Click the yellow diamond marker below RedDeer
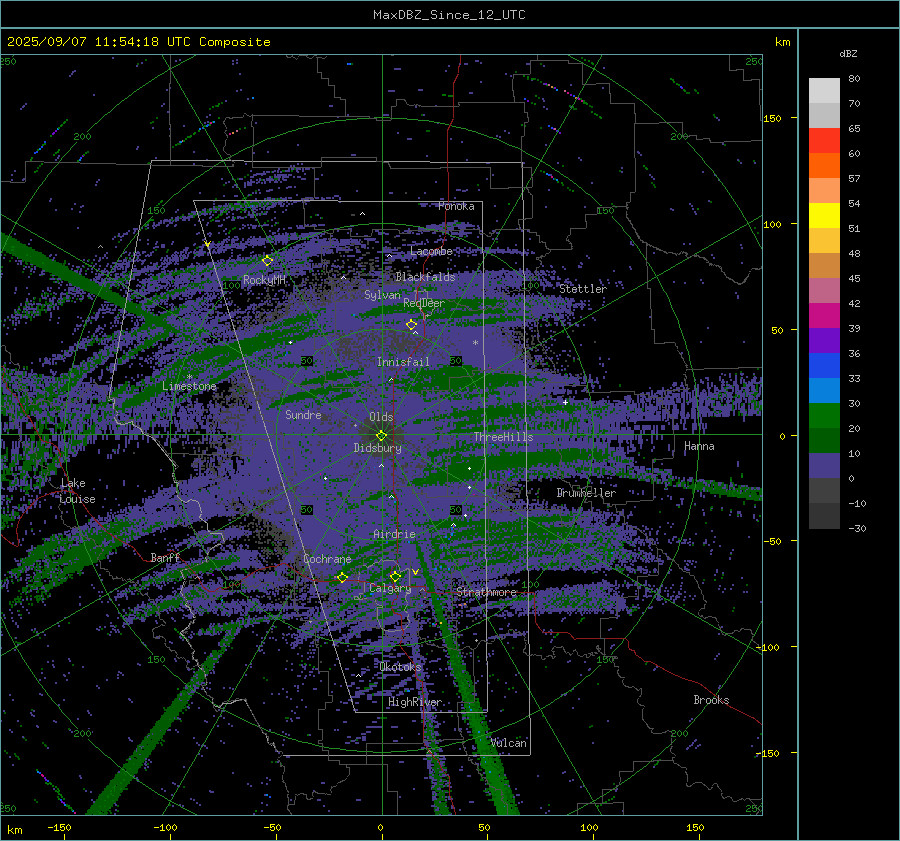900x841 pixels. [411, 324]
